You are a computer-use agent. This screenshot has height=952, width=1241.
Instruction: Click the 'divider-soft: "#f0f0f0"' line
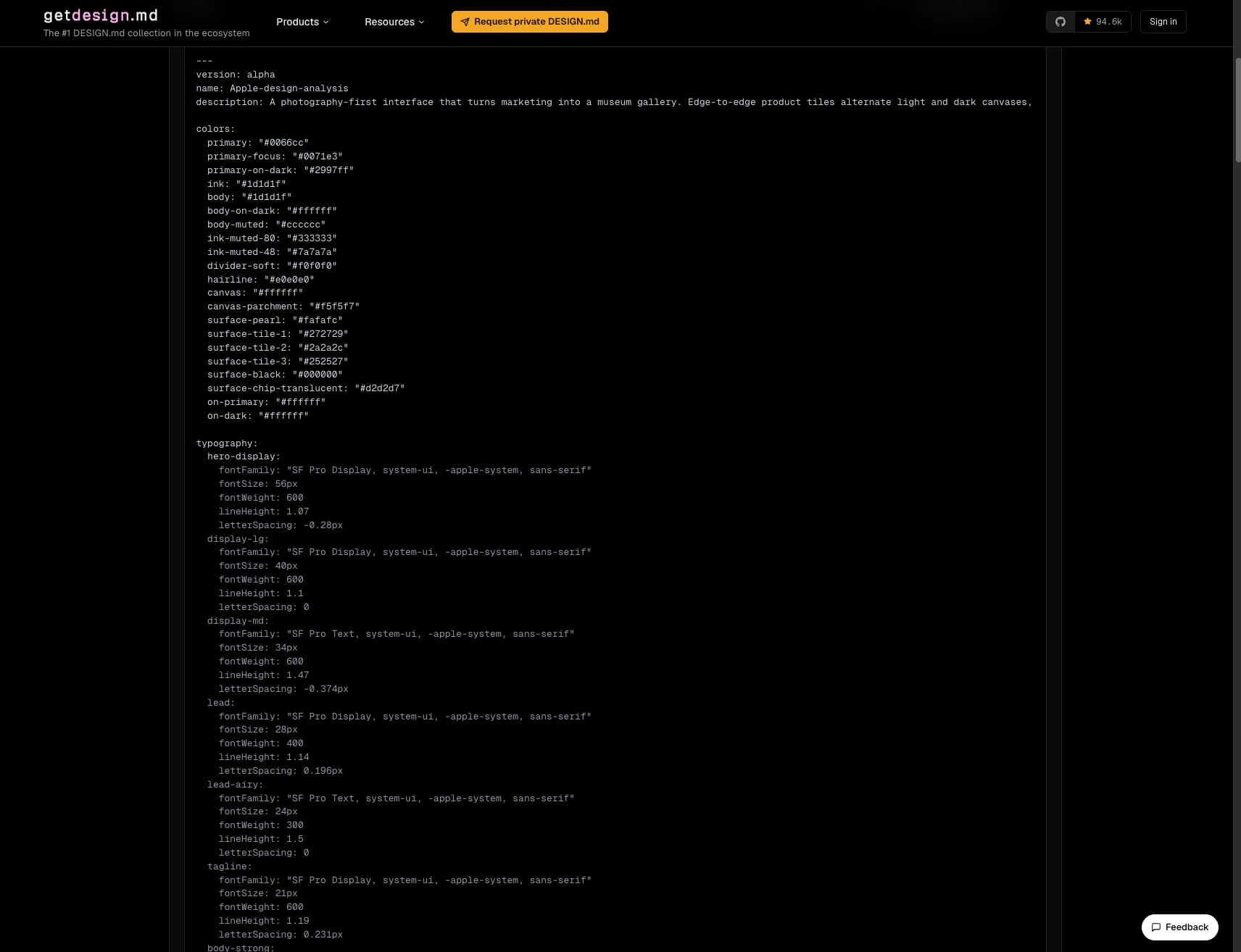pos(272,266)
